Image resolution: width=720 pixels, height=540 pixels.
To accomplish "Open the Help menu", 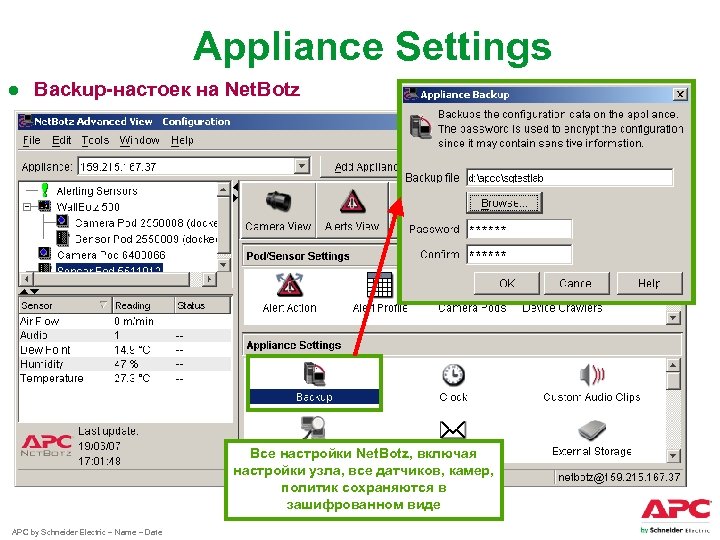I will [x=182, y=140].
